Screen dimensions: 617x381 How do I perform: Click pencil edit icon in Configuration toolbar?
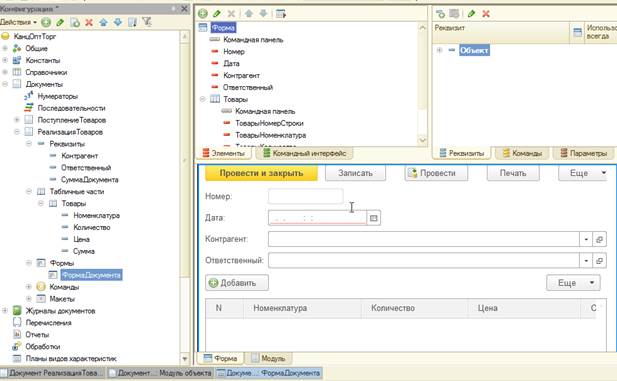coord(60,22)
